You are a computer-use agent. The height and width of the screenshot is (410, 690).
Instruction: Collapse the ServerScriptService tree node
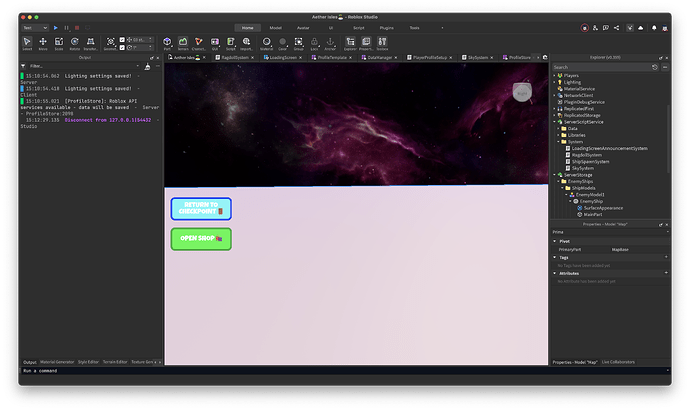click(x=555, y=122)
